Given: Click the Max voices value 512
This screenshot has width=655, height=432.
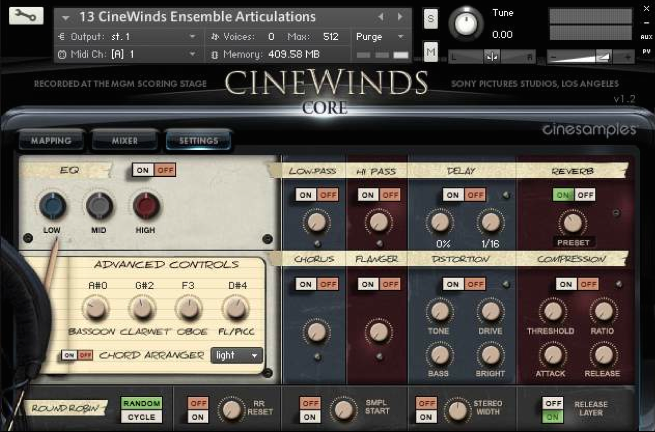Looking at the screenshot, I should [x=331, y=37].
